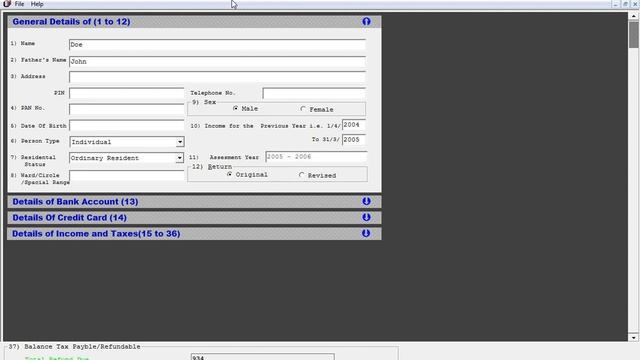Image resolution: width=640 pixels, height=360 pixels.
Task: Expand Details of Income and Taxes arrow icon
Action: [366, 233]
